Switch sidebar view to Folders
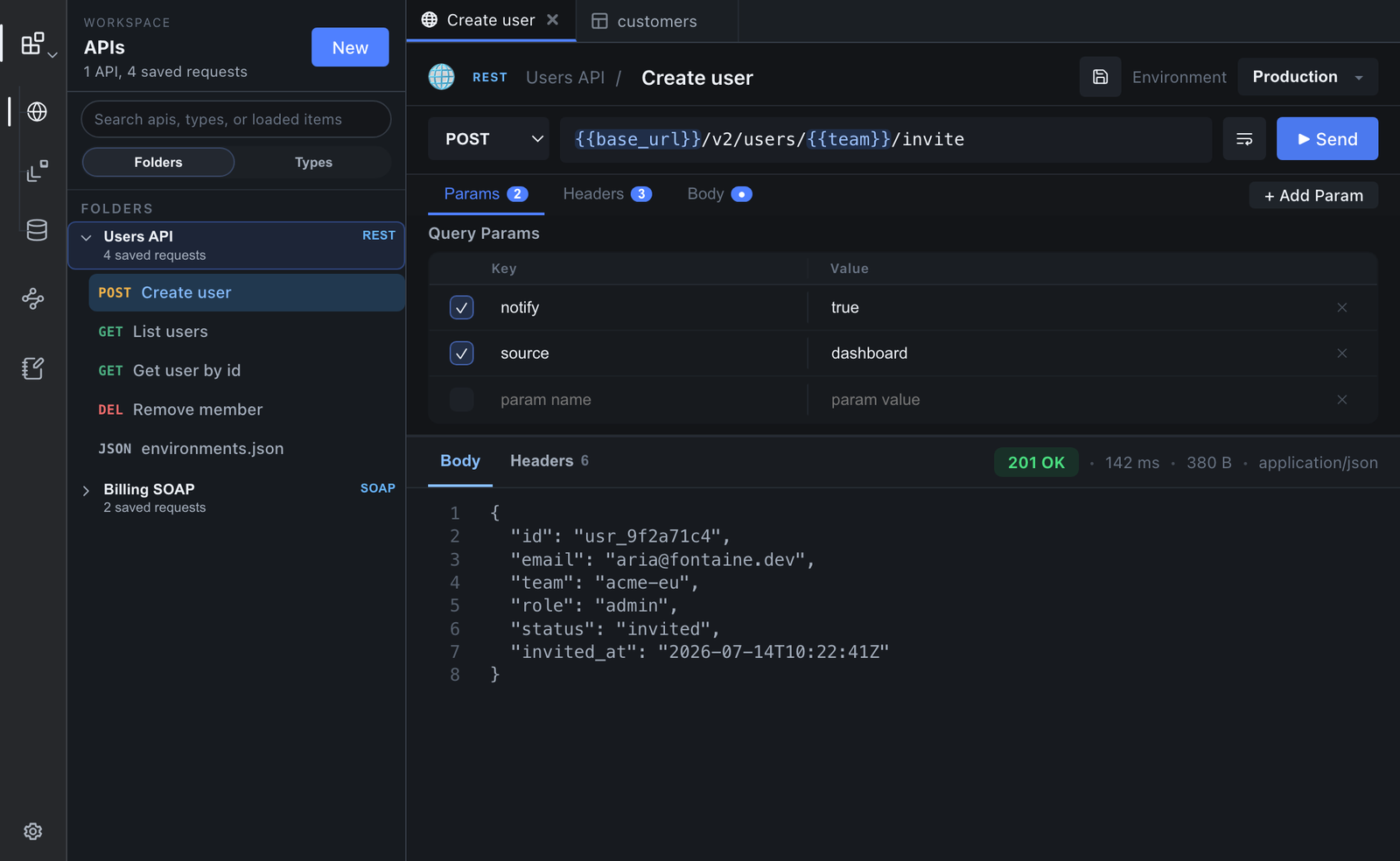The image size is (1400, 861). tap(158, 162)
